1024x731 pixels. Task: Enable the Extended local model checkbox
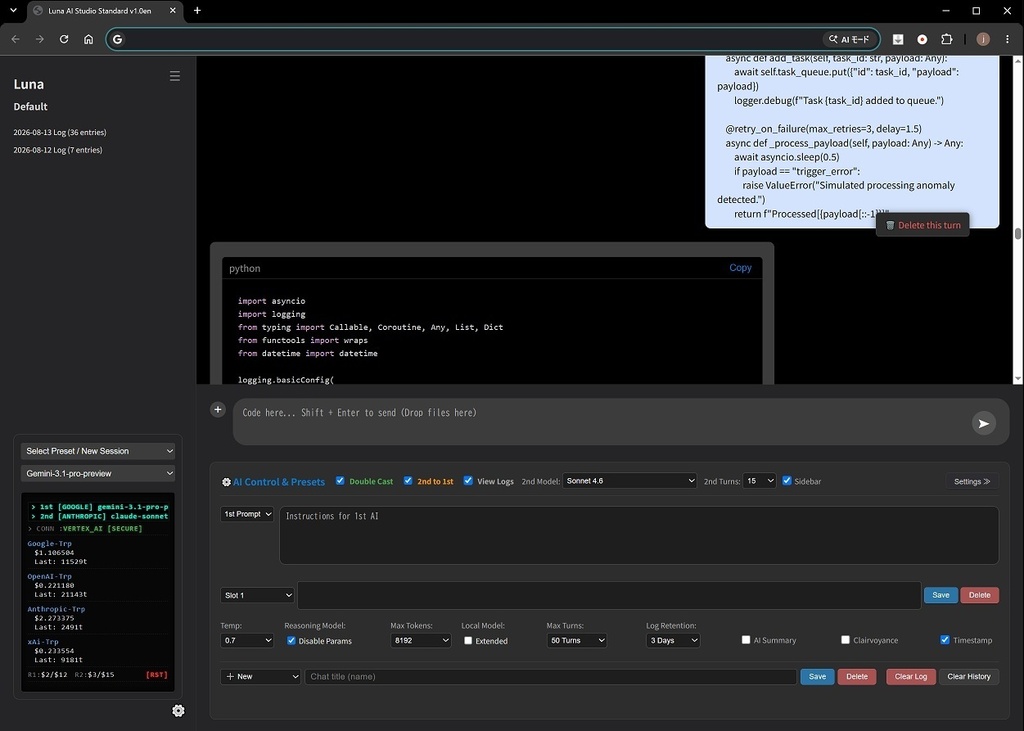point(468,641)
